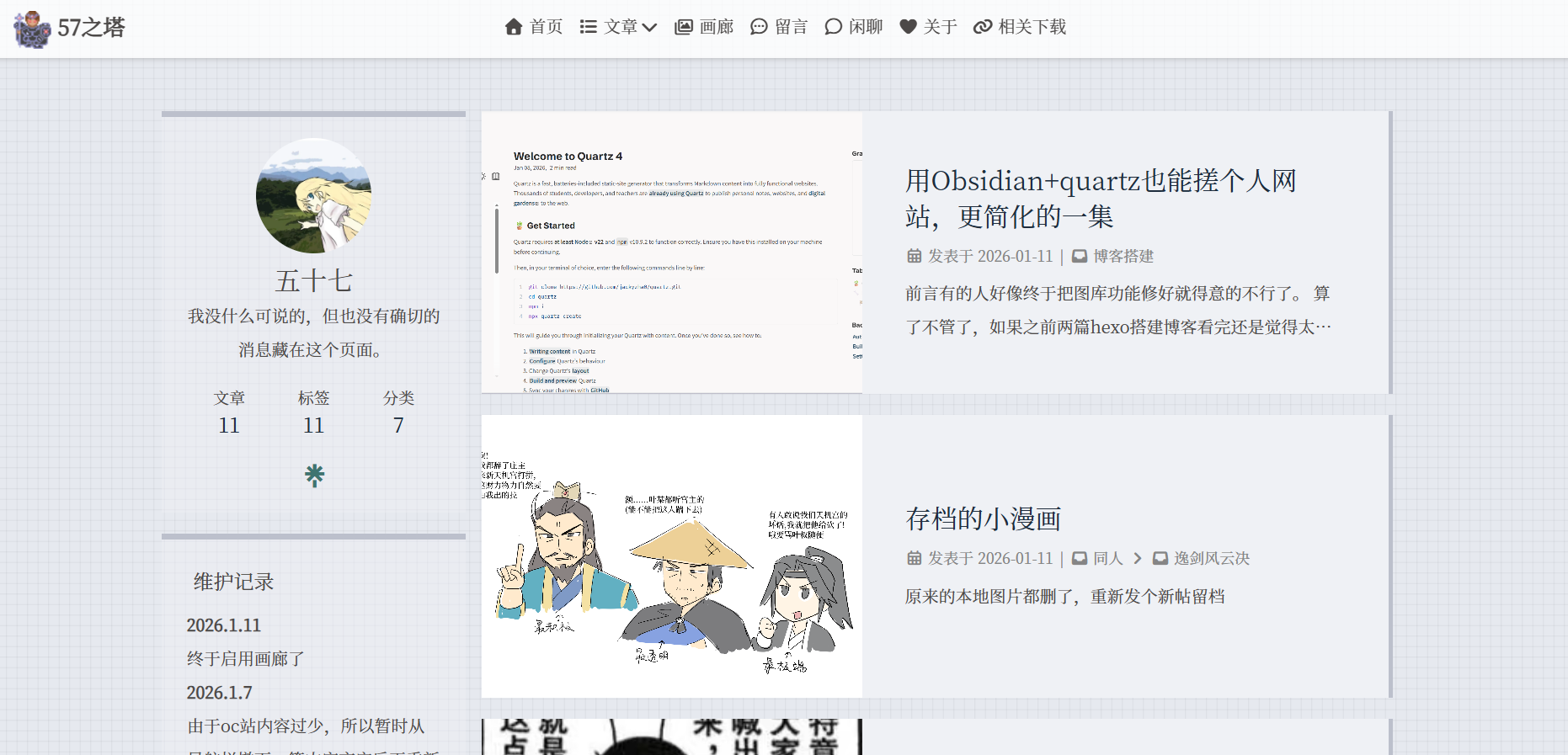Select the 逸剑风云决 subcategory link
Screen dimensions: 1568x755
1211,558
